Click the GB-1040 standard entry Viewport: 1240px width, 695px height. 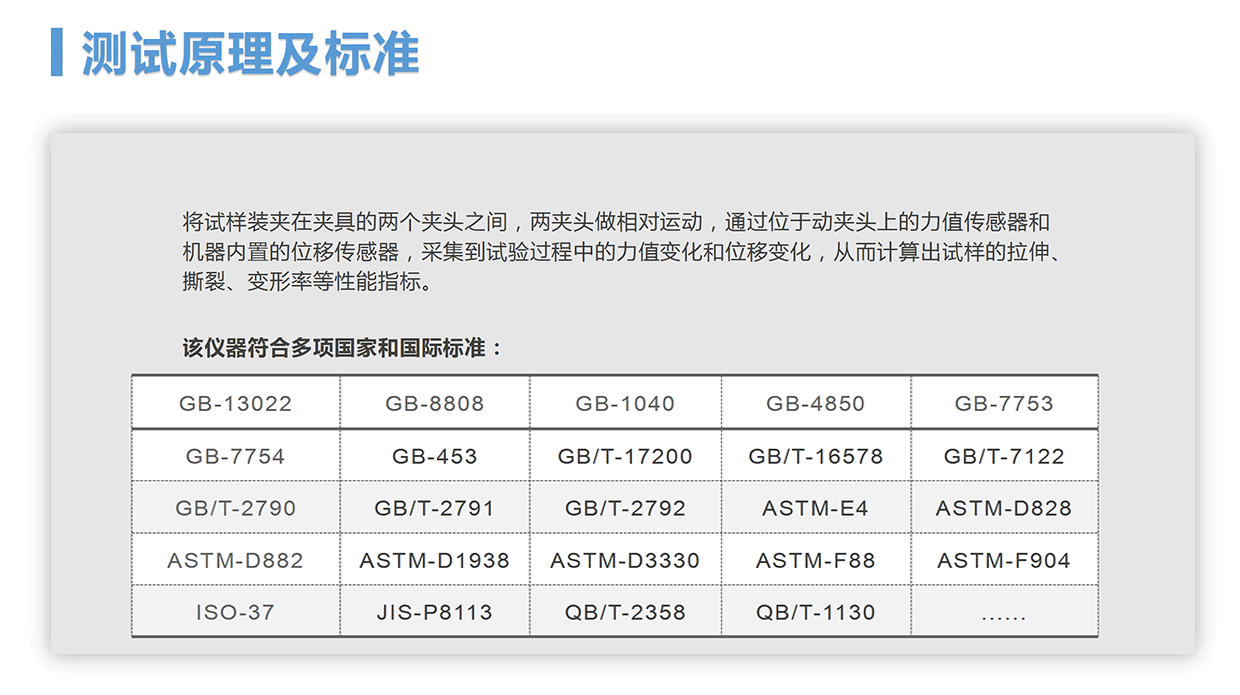(625, 404)
